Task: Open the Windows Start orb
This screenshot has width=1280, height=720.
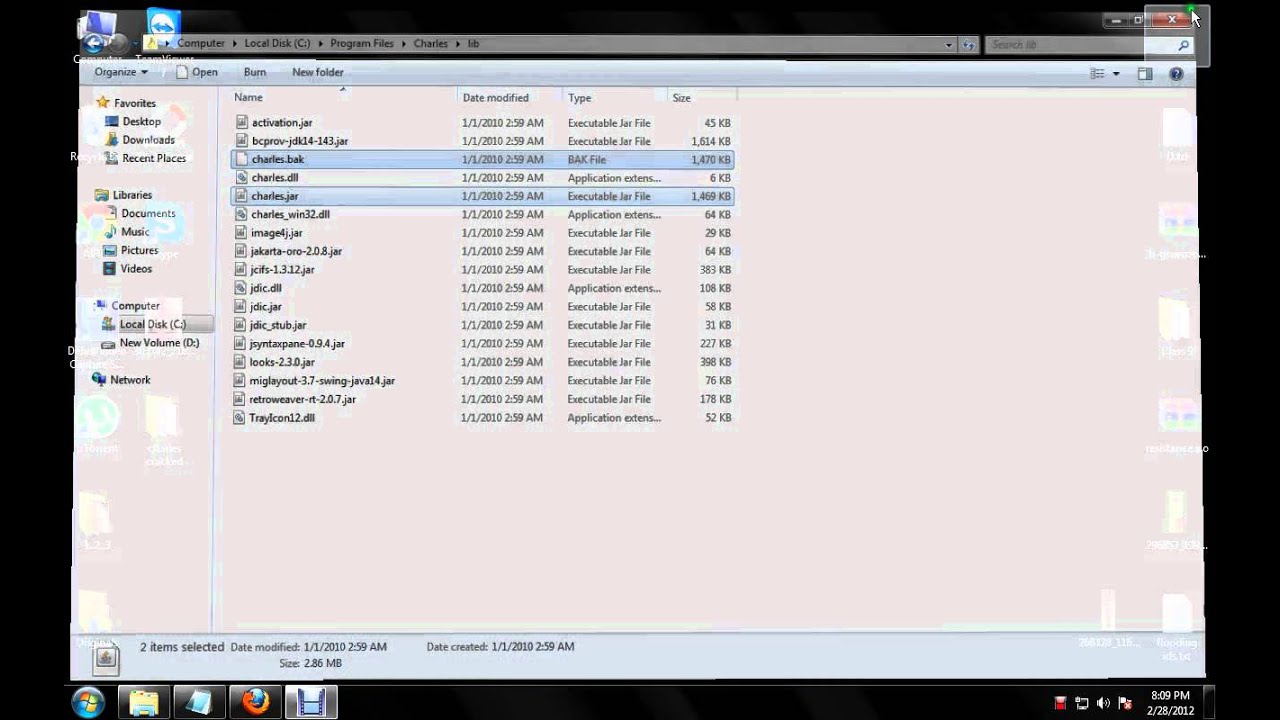Action: pos(88,702)
